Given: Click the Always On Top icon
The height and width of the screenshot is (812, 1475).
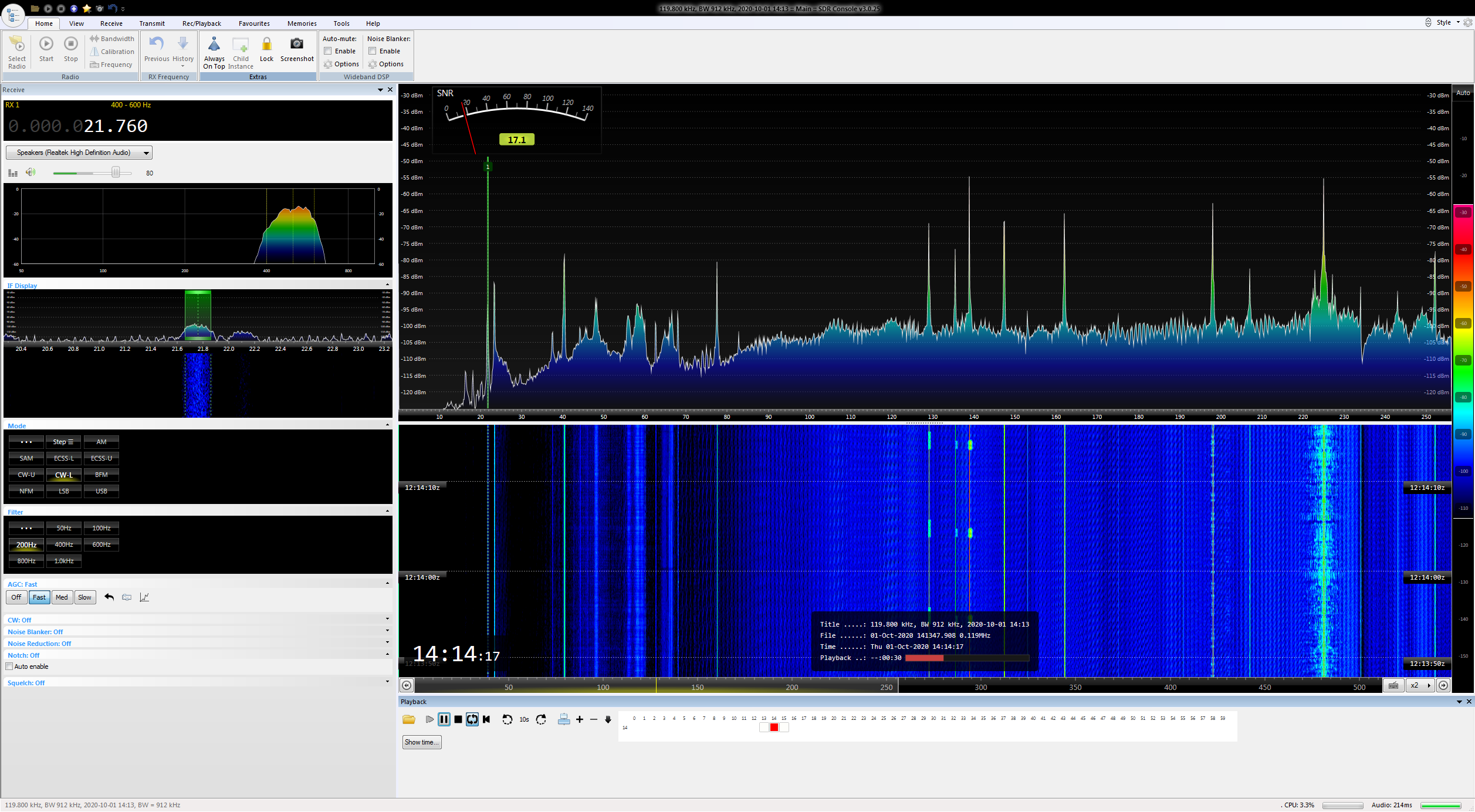Looking at the screenshot, I should (x=214, y=45).
